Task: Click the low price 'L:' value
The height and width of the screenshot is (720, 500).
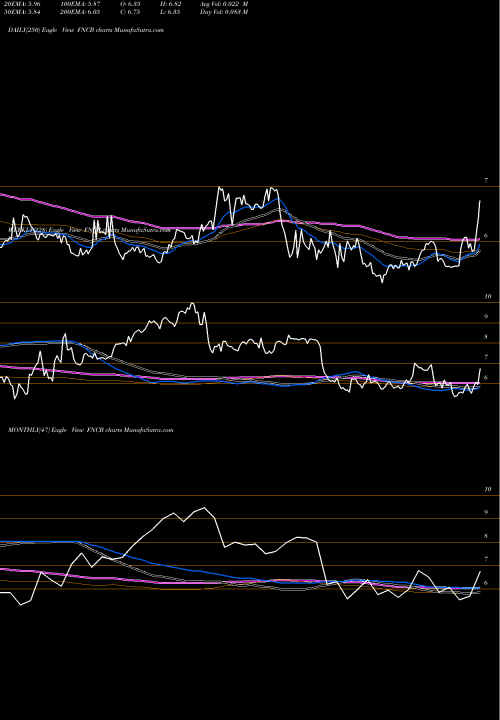Action: (170, 12)
